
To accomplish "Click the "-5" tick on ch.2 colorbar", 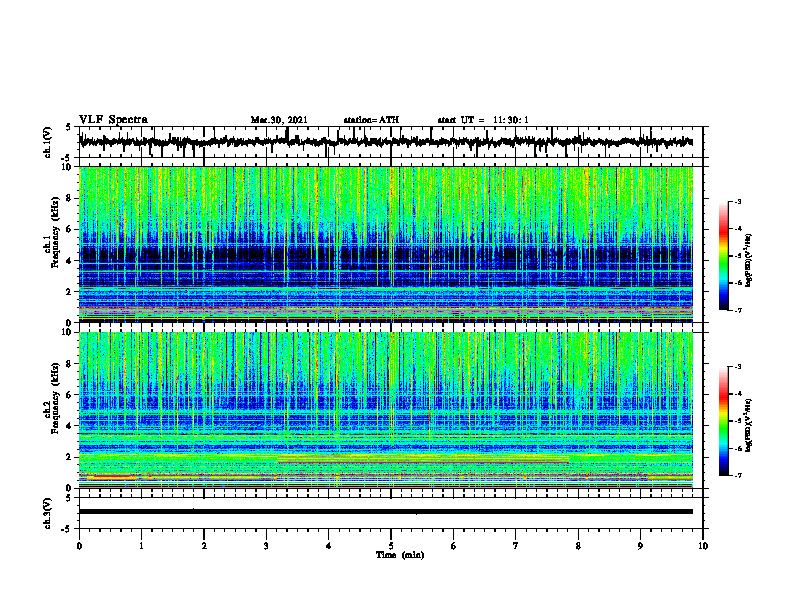I will (x=738, y=421).
